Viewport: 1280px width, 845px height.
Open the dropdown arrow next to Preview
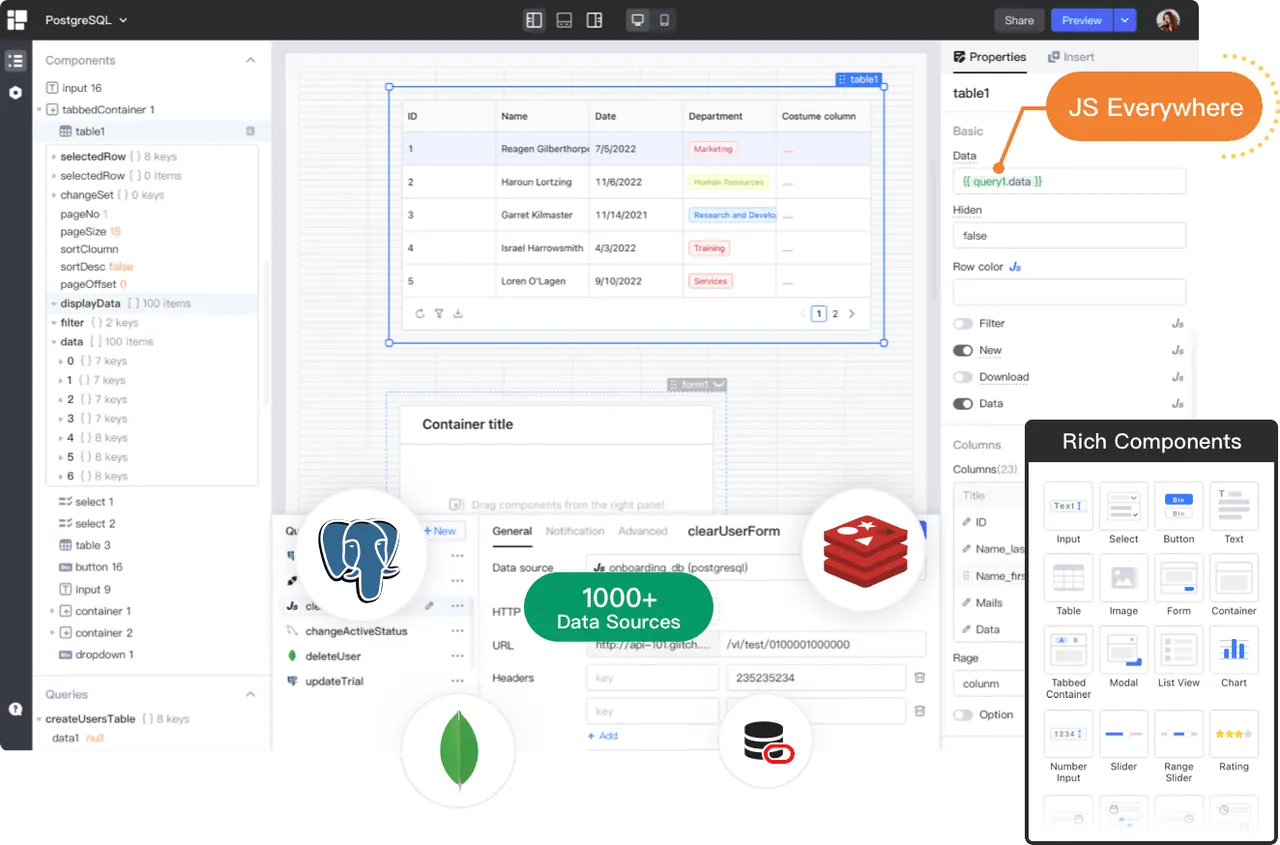[1126, 20]
